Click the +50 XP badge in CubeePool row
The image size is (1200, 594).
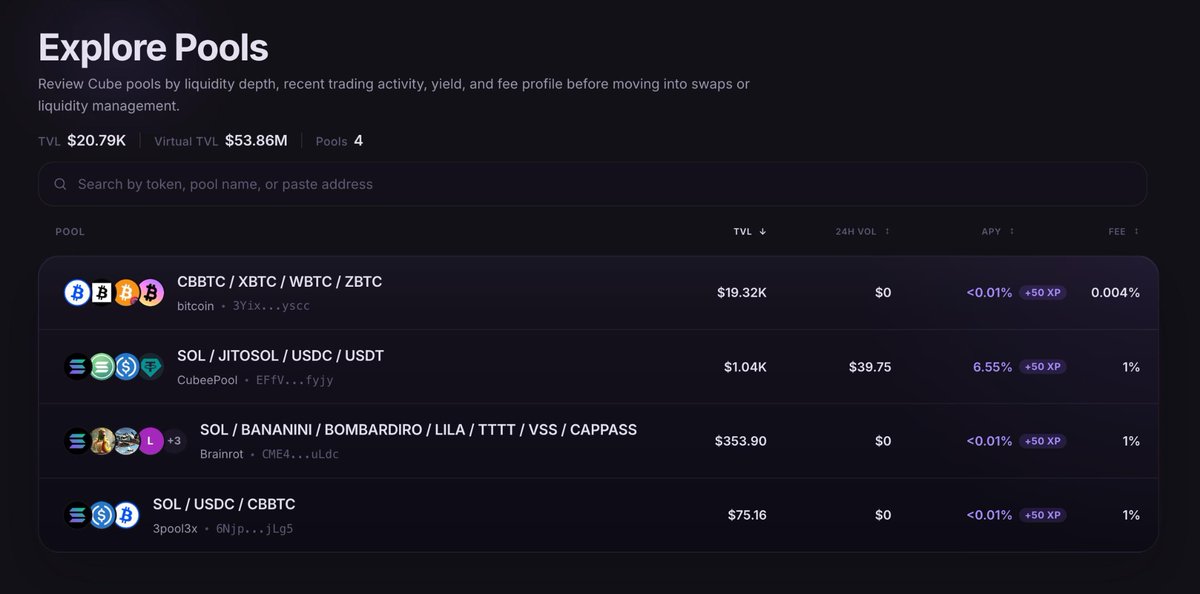point(1043,367)
